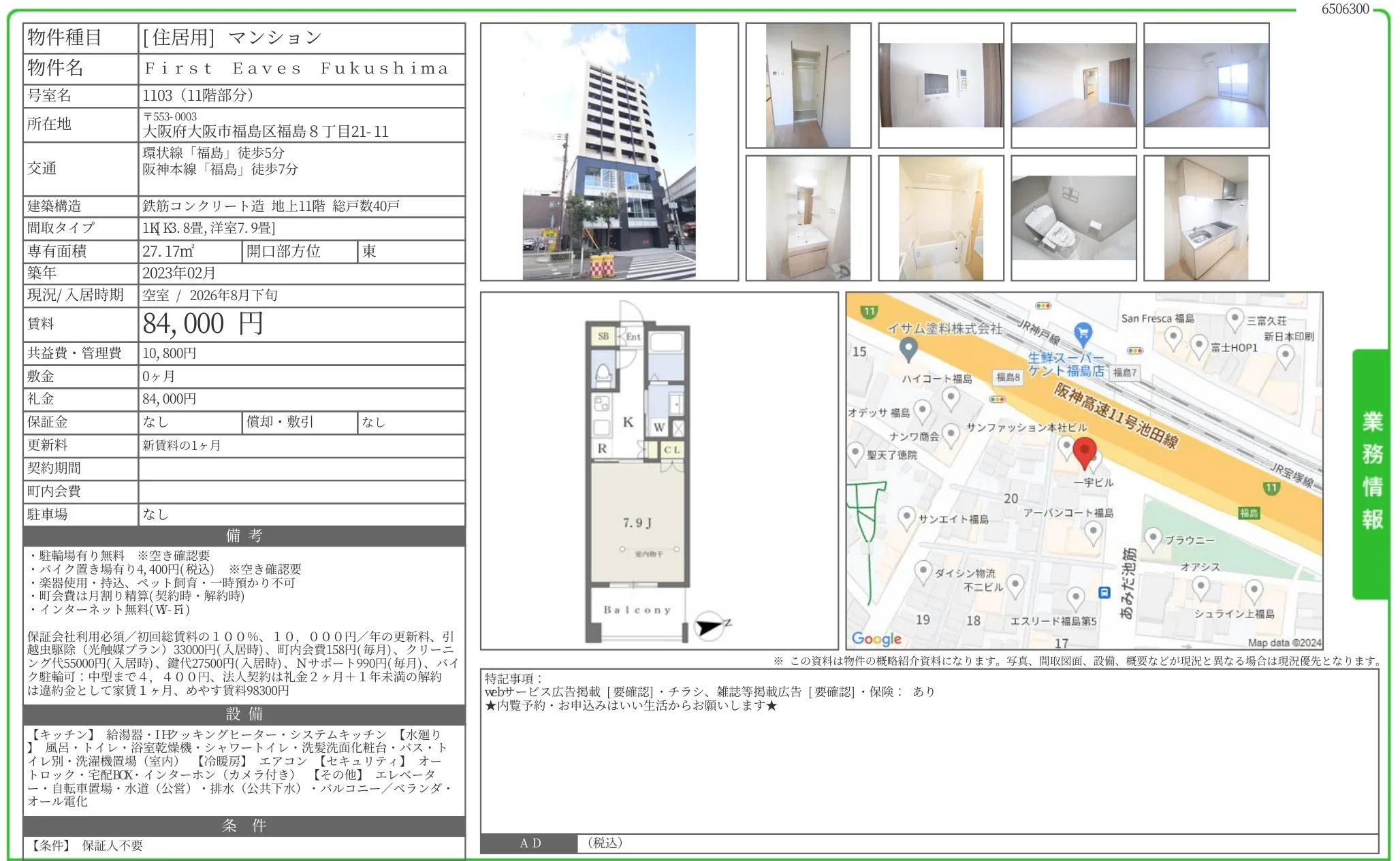
Task: Open the bathtub photo
Action: point(941,218)
